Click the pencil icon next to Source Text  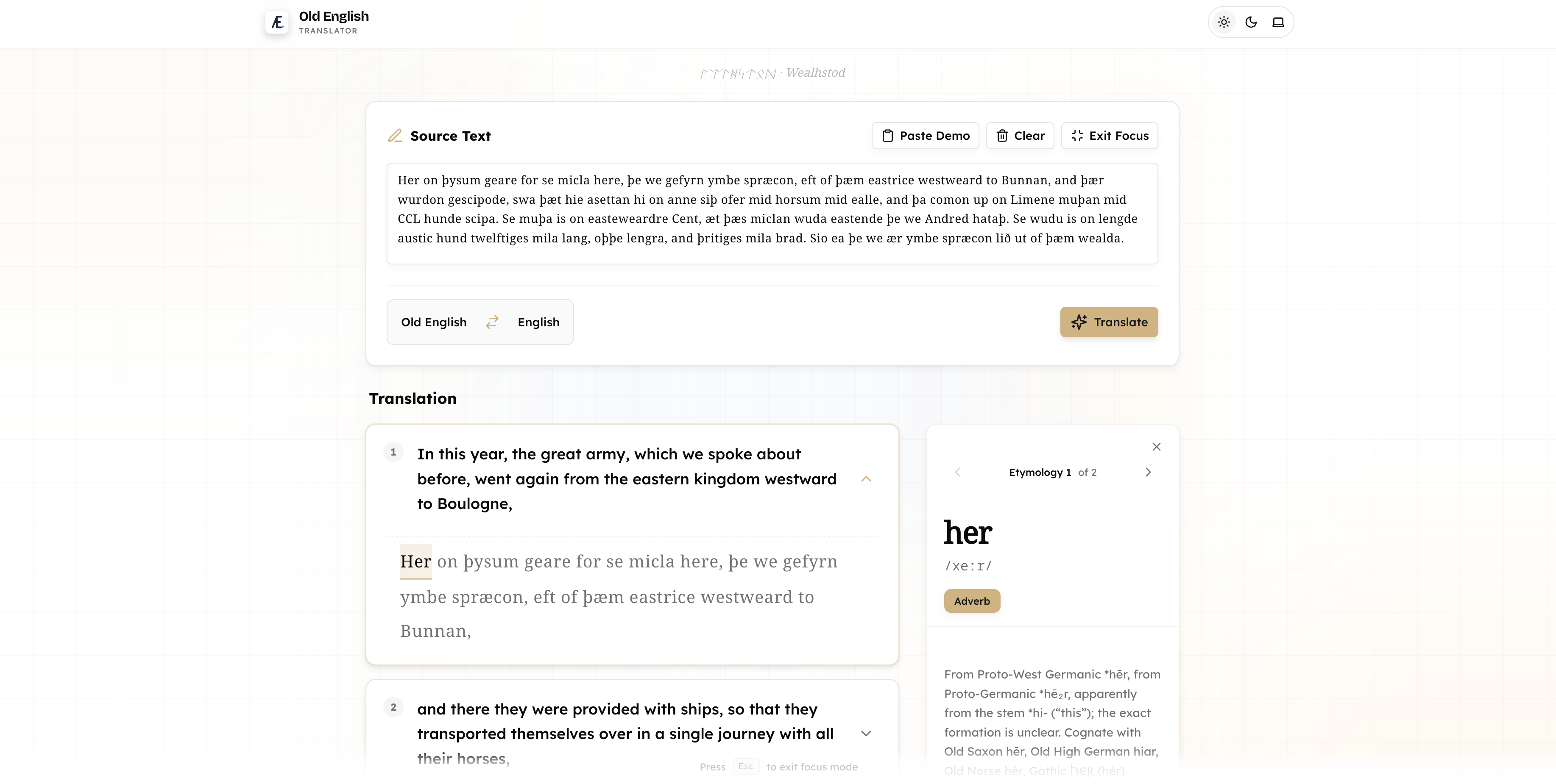[x=395, y=135]
